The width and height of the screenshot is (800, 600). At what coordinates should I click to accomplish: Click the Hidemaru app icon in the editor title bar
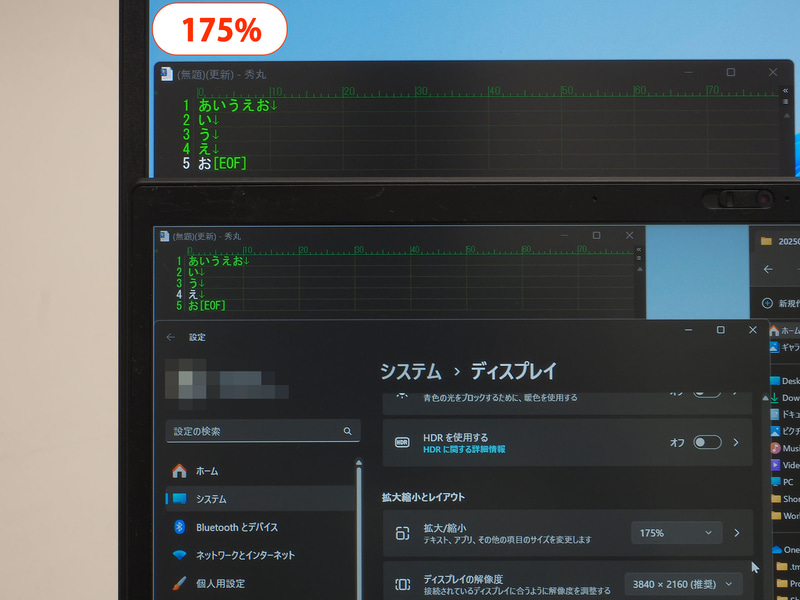(x=164, y=73)
